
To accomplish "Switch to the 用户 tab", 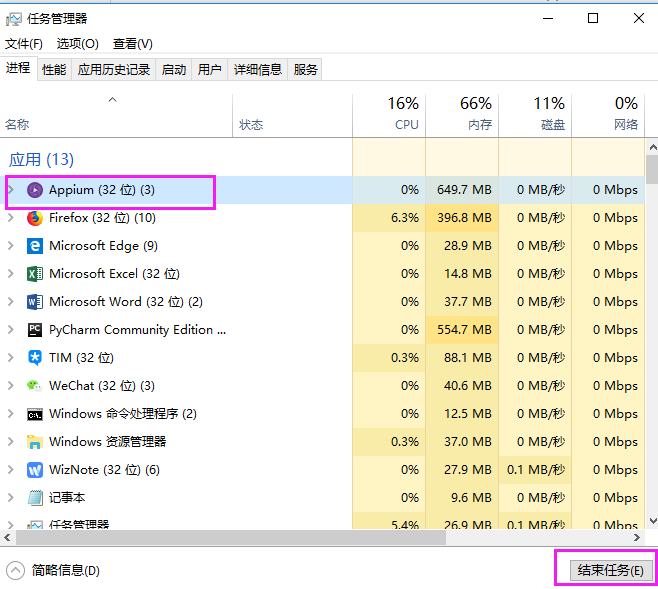I will pos(209,70).
